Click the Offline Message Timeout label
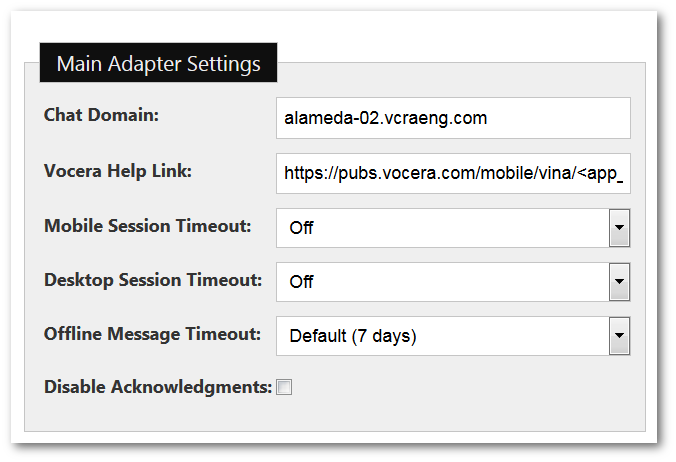The width and height of the screenshot is (676, 462). 152,333
